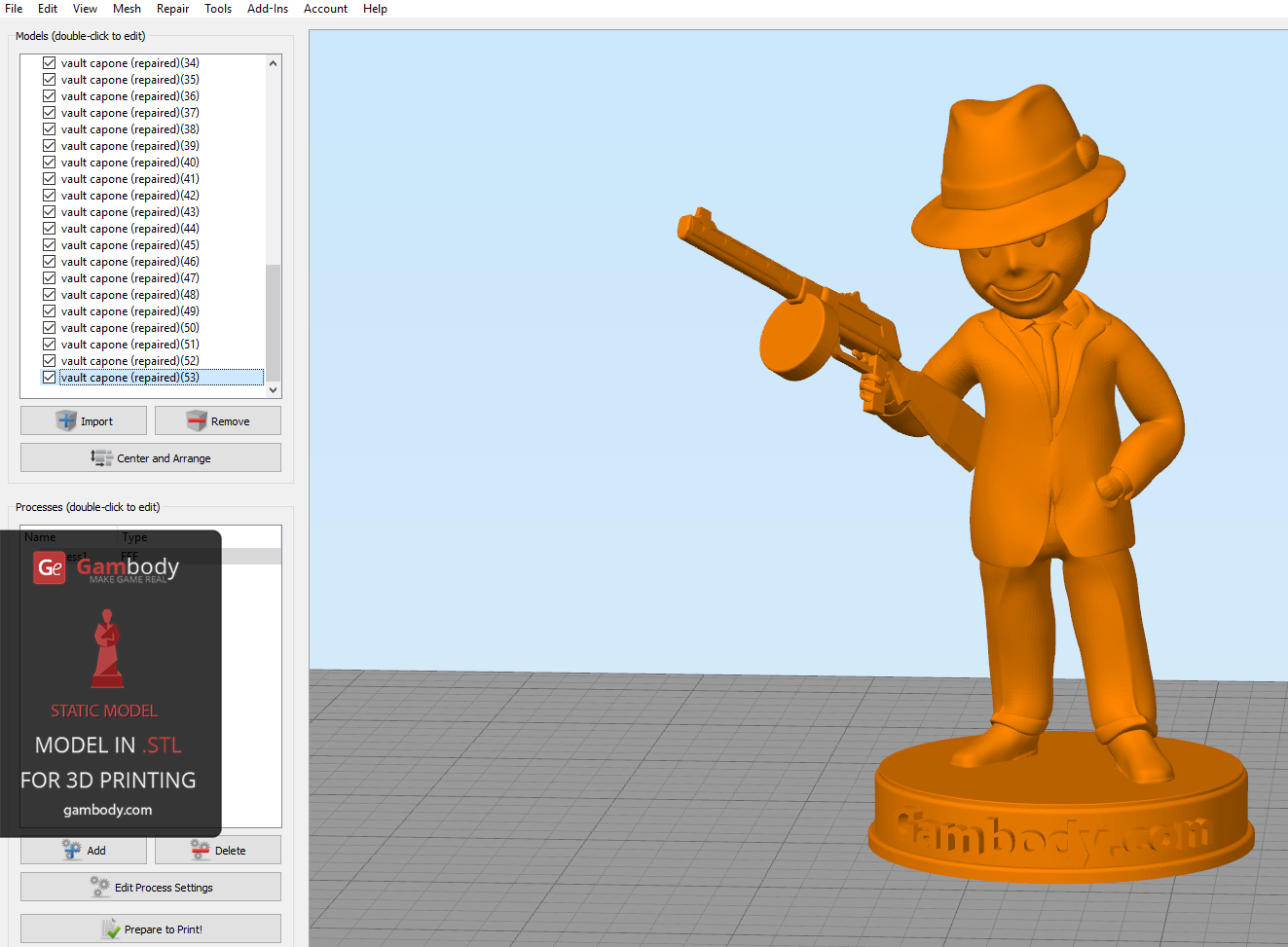1288x947 pixels.
Task: Toggle the vault capone (repaired)(45) checkbox
Action: pos(49,245)
